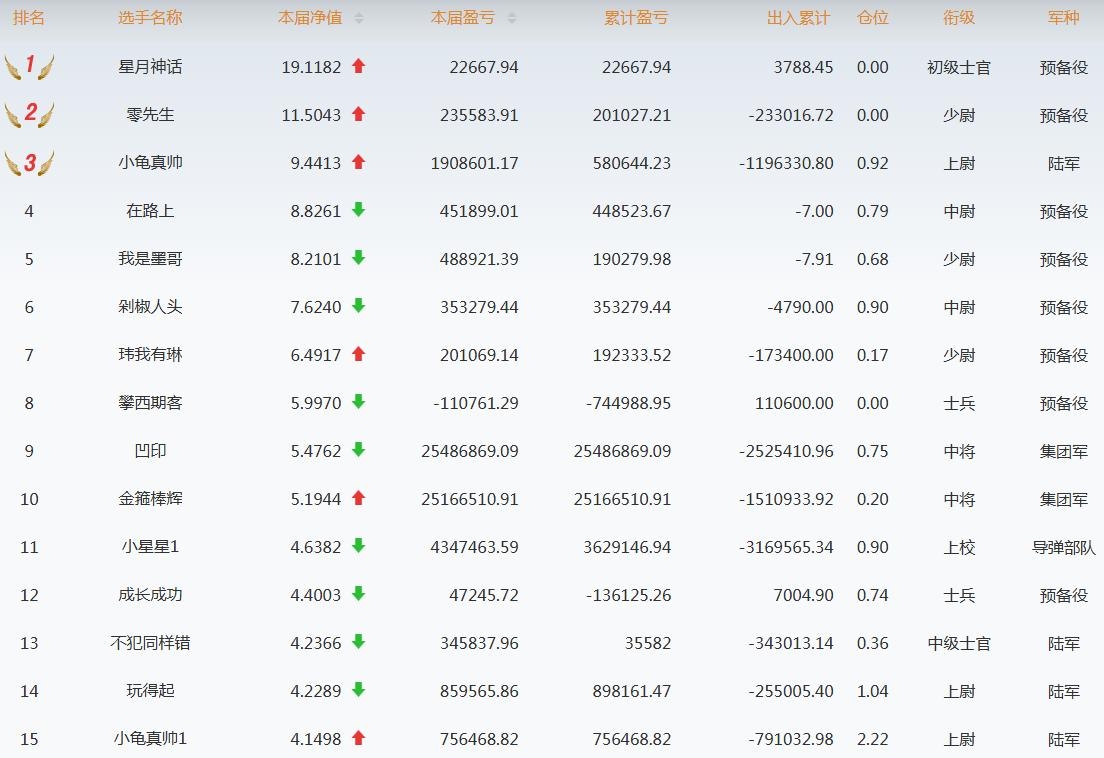Click the rank 2 gold wings badge
Image resolution: width=1104 pixels, height=758 pixels.
tap(29, 115)
